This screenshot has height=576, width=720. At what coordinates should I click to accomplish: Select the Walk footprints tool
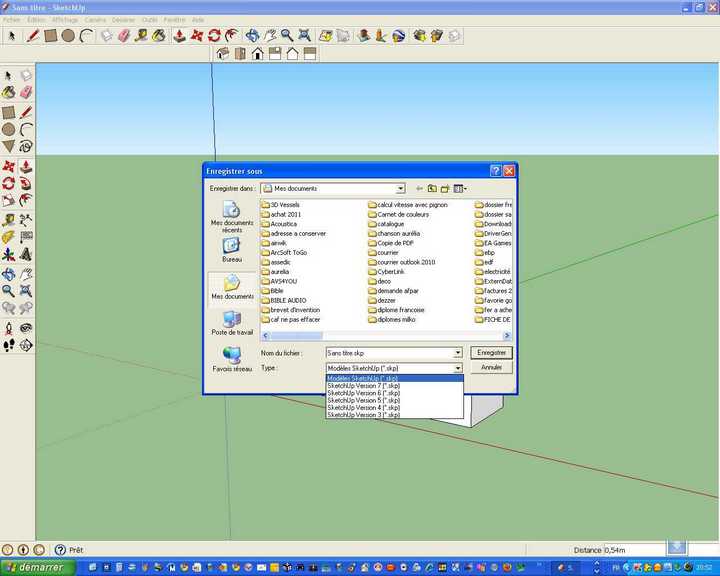coord(8,345)
